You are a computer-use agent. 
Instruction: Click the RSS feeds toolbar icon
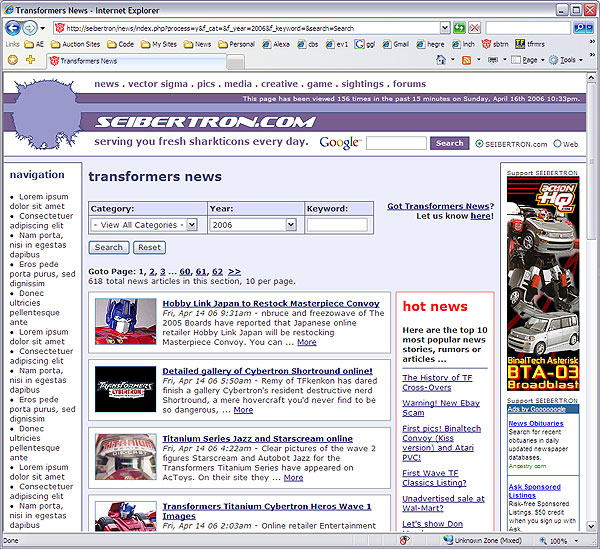click(x=466, y=60)
